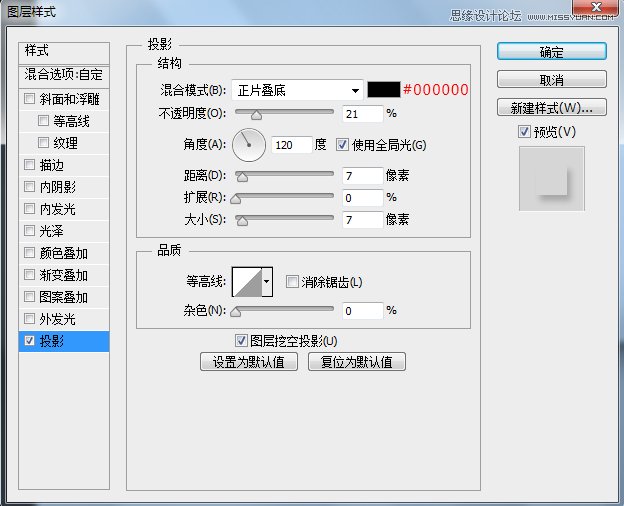Click 新建样式(W)... button
The image size is (624, 506).
click(x=552, y=107)
